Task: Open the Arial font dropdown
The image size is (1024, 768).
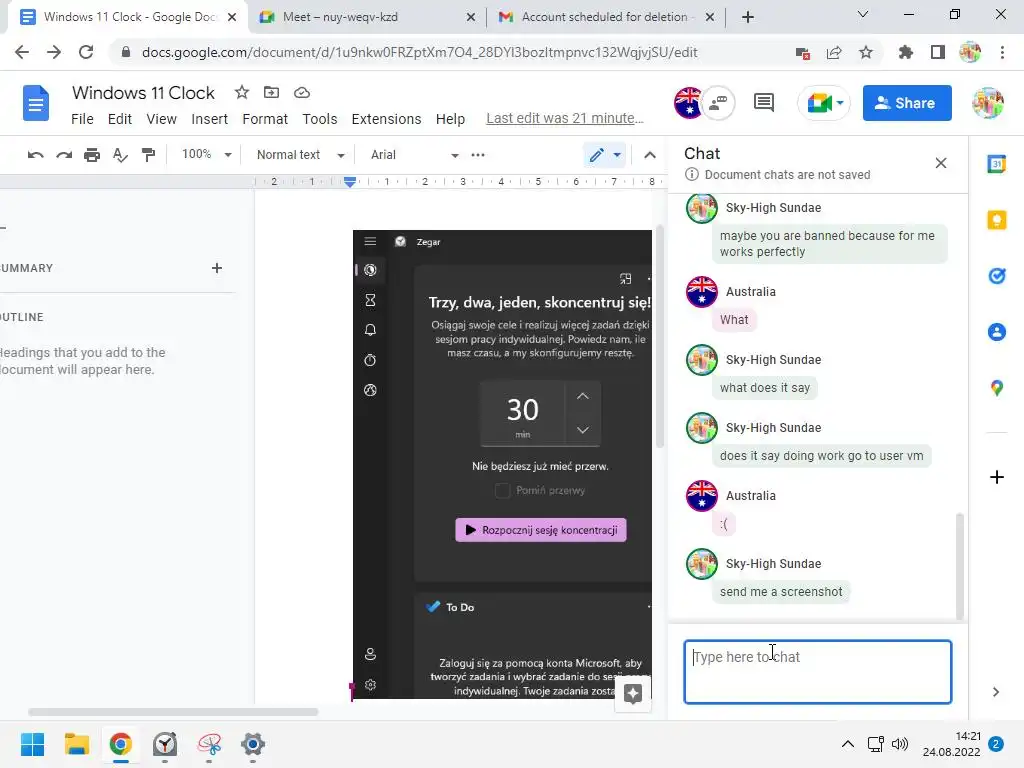Action: (414, 155)
